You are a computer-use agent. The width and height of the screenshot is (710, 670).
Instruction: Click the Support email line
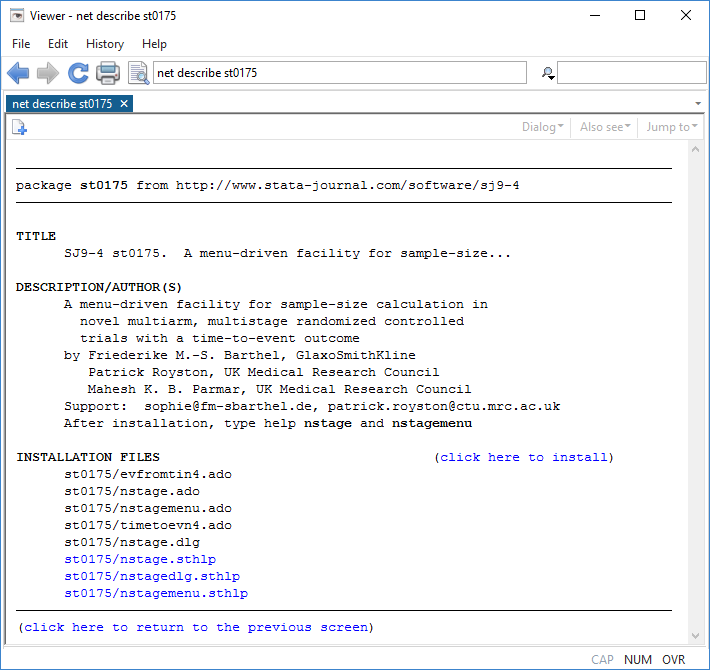click(312, 406)
